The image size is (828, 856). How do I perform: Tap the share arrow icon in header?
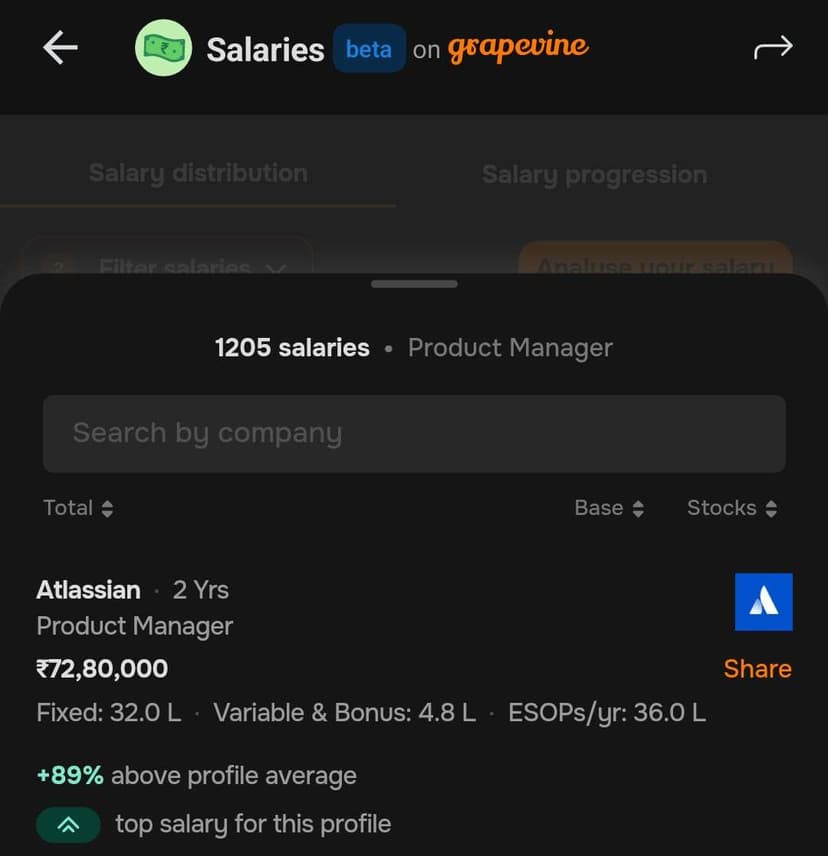tap(773, 48)
